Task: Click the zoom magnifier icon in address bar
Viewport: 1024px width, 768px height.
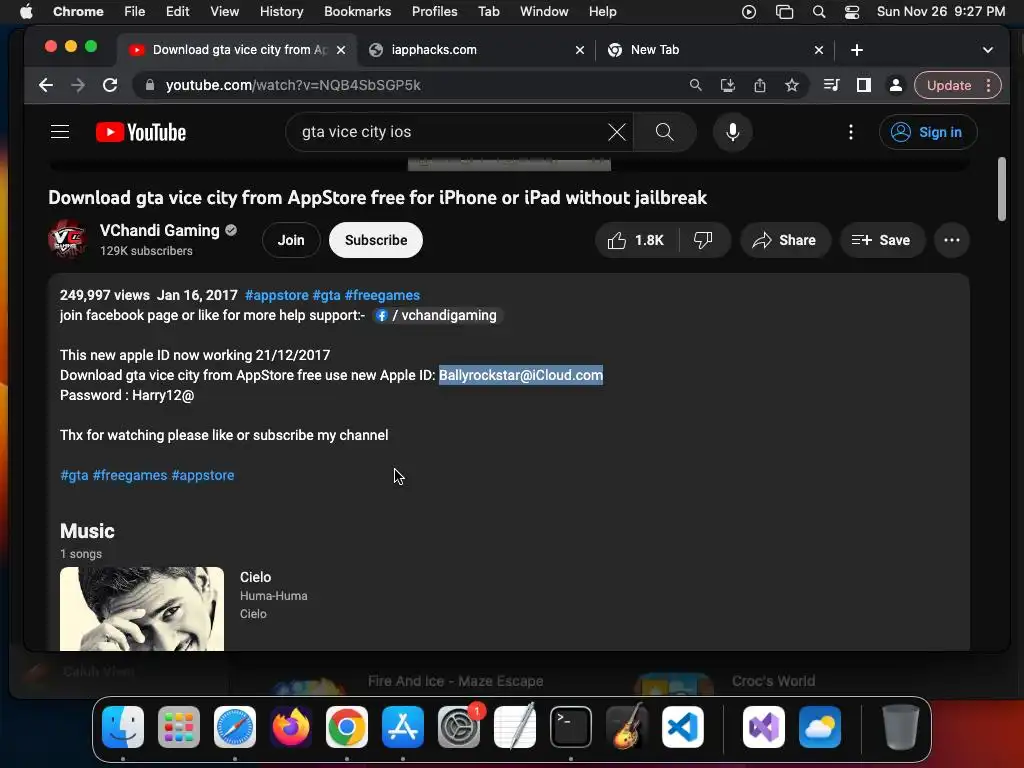Action: point(696,85)
